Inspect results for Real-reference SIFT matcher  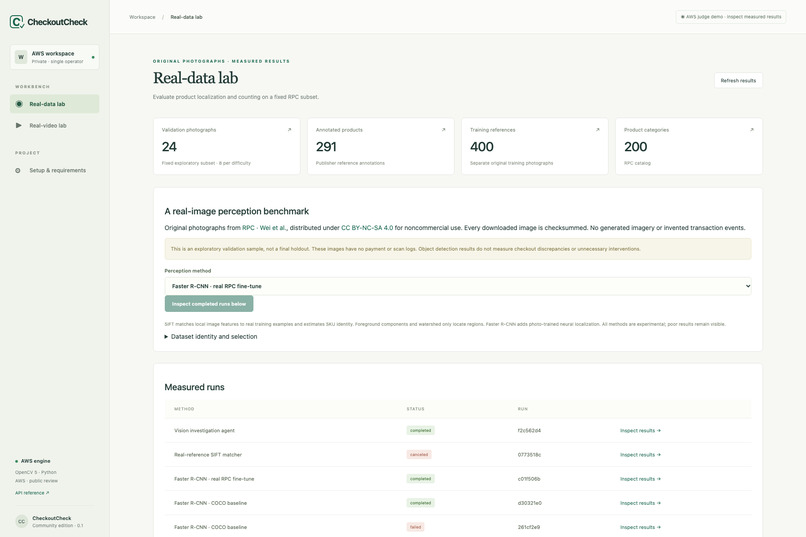(x=640, y=455)
